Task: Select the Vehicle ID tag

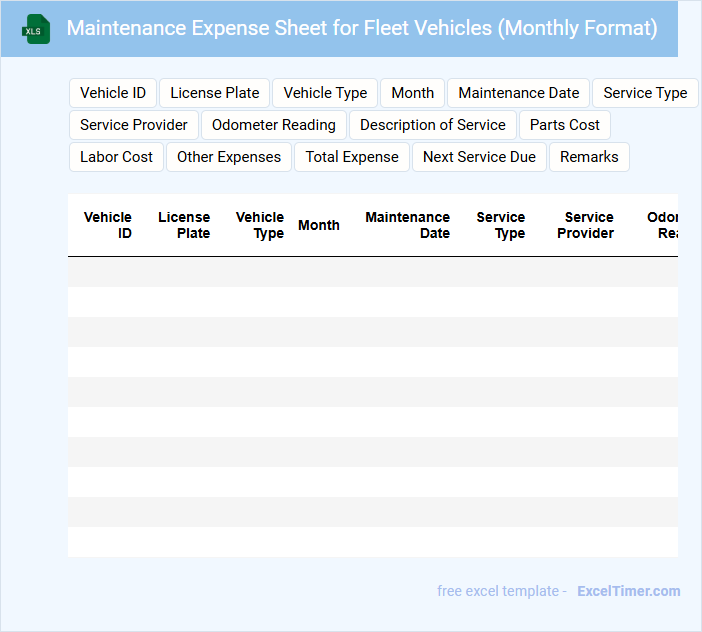Action: [x=113, y=93]
